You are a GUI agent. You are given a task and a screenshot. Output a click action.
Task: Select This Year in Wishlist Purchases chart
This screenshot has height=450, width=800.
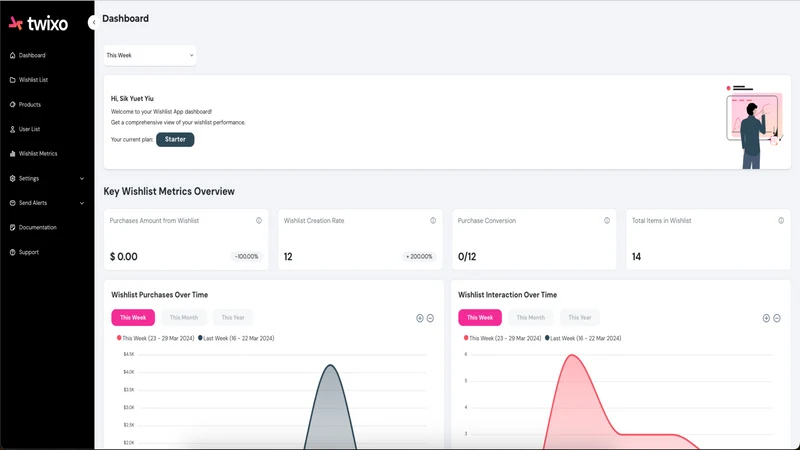[x=233, y=317]
